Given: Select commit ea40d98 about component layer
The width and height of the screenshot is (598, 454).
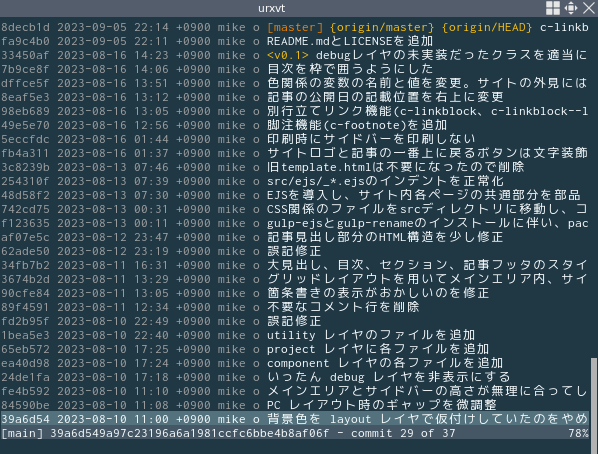Looking at the screenshot, I should click(294, 363).
